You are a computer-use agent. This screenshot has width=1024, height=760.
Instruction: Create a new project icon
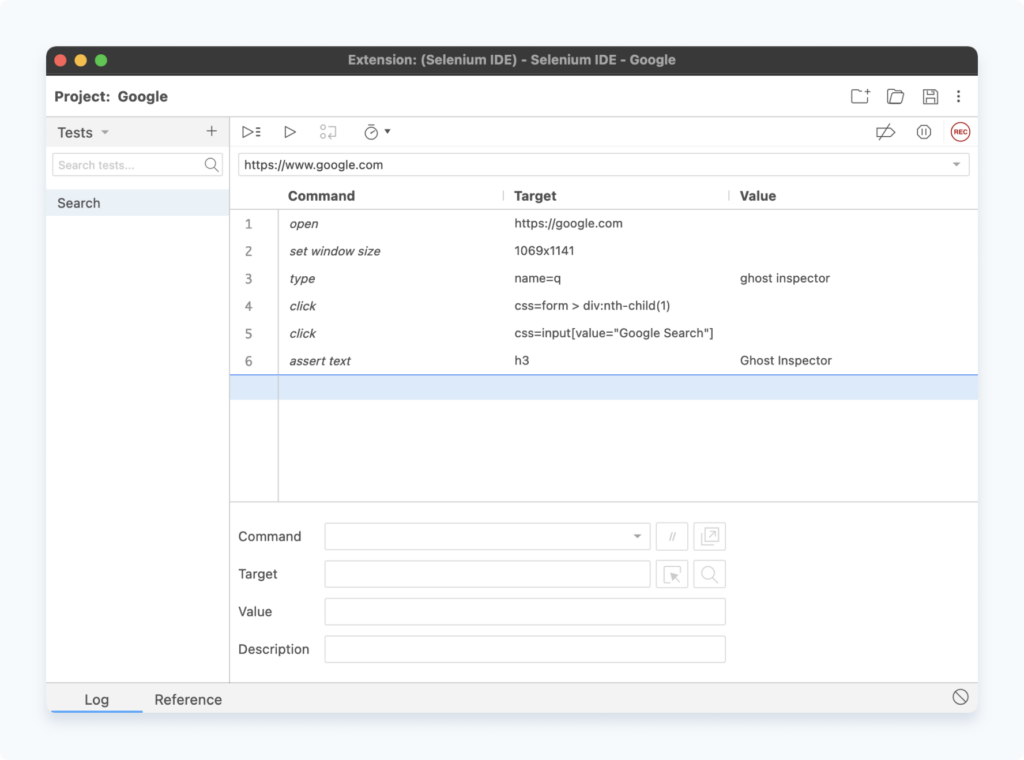pos(860,97)
